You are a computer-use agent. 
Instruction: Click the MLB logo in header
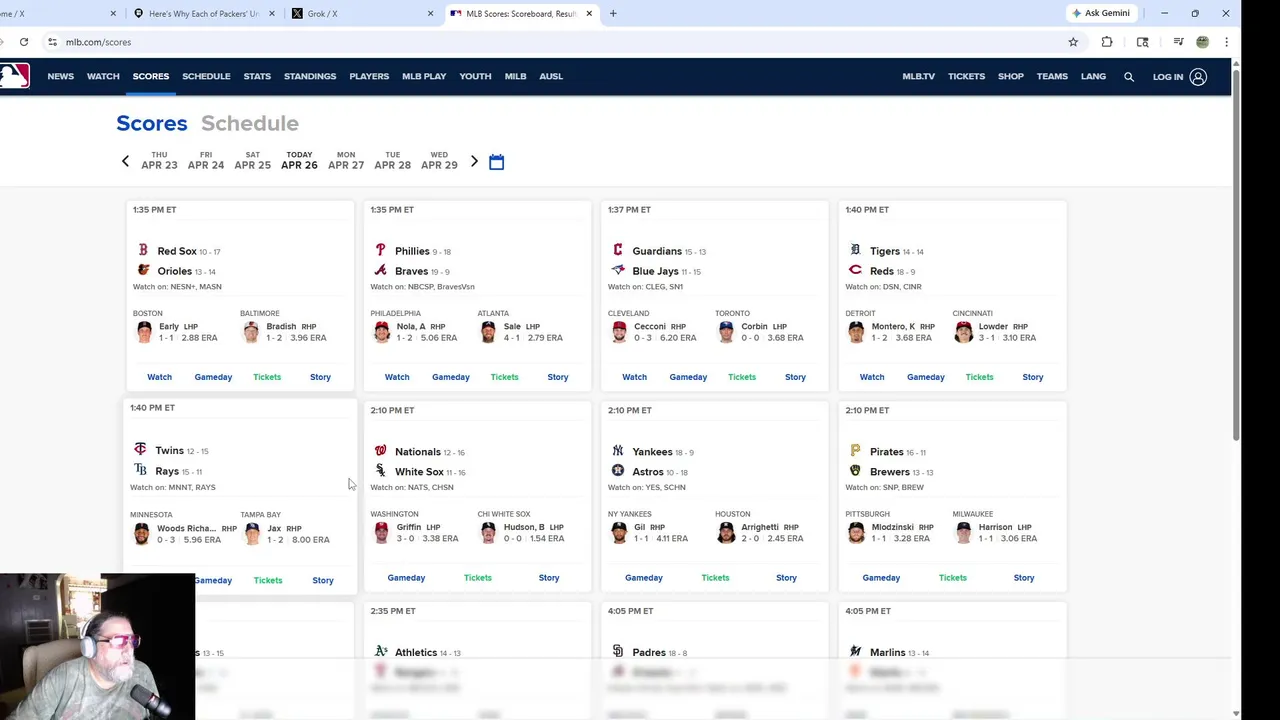point(14,76)
